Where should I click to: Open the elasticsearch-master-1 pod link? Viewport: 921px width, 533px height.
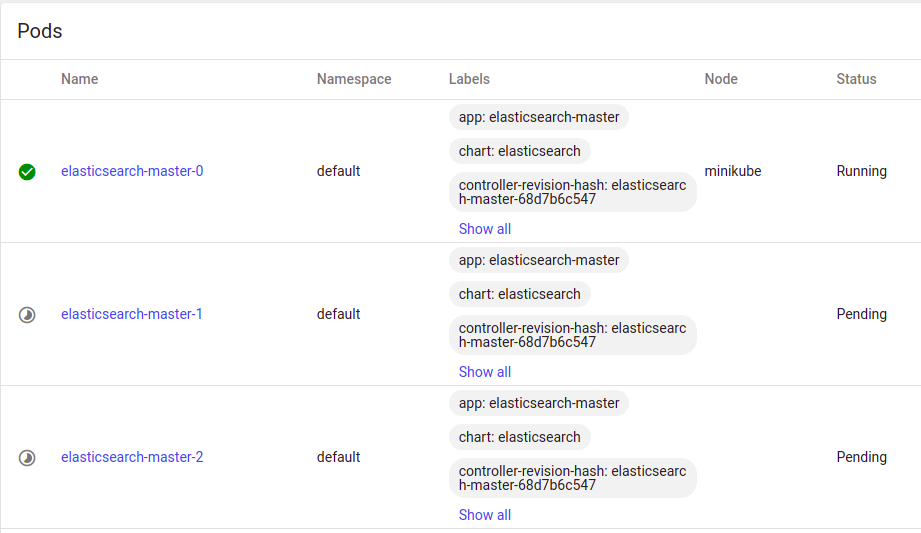click(132, 314)
